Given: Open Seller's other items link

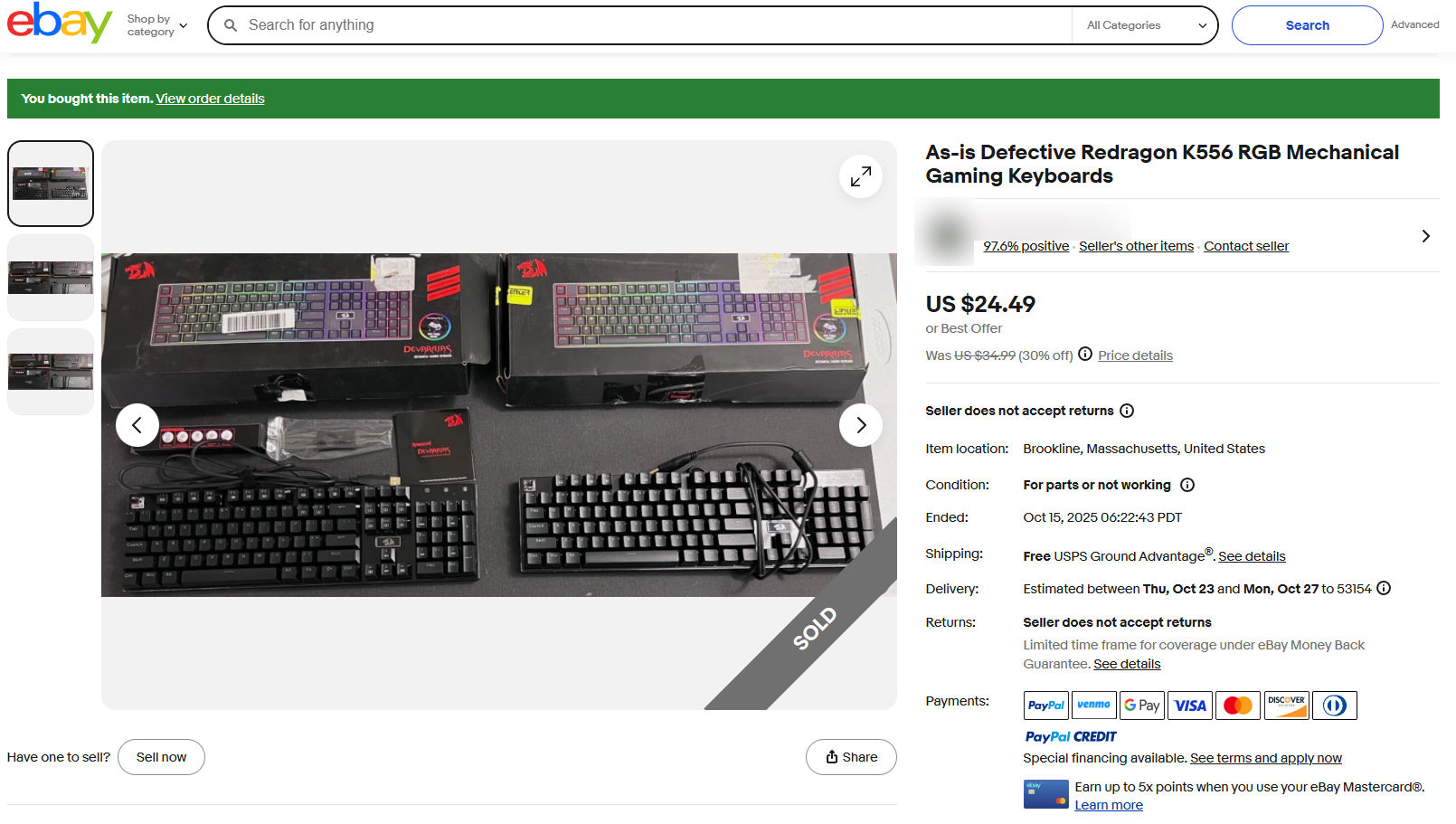Looking at the screenshot, I should click(1136, 246).
